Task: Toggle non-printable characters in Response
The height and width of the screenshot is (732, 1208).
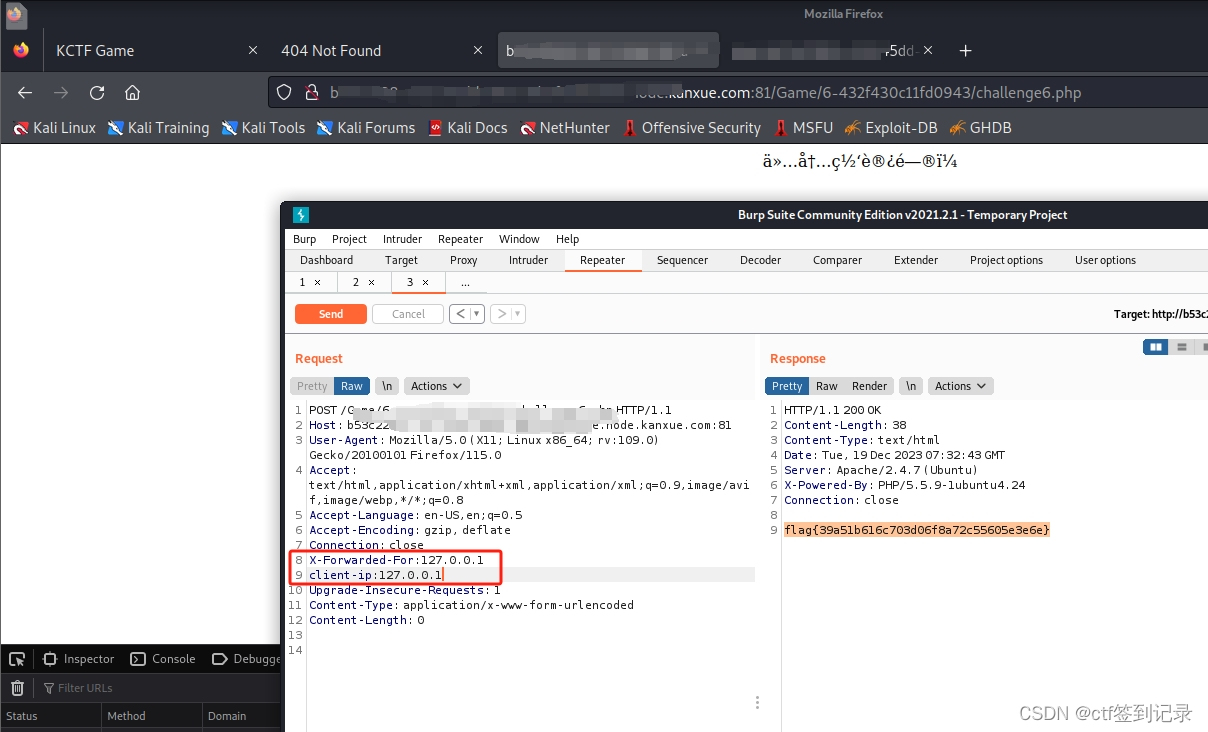Action: (911, 386)
